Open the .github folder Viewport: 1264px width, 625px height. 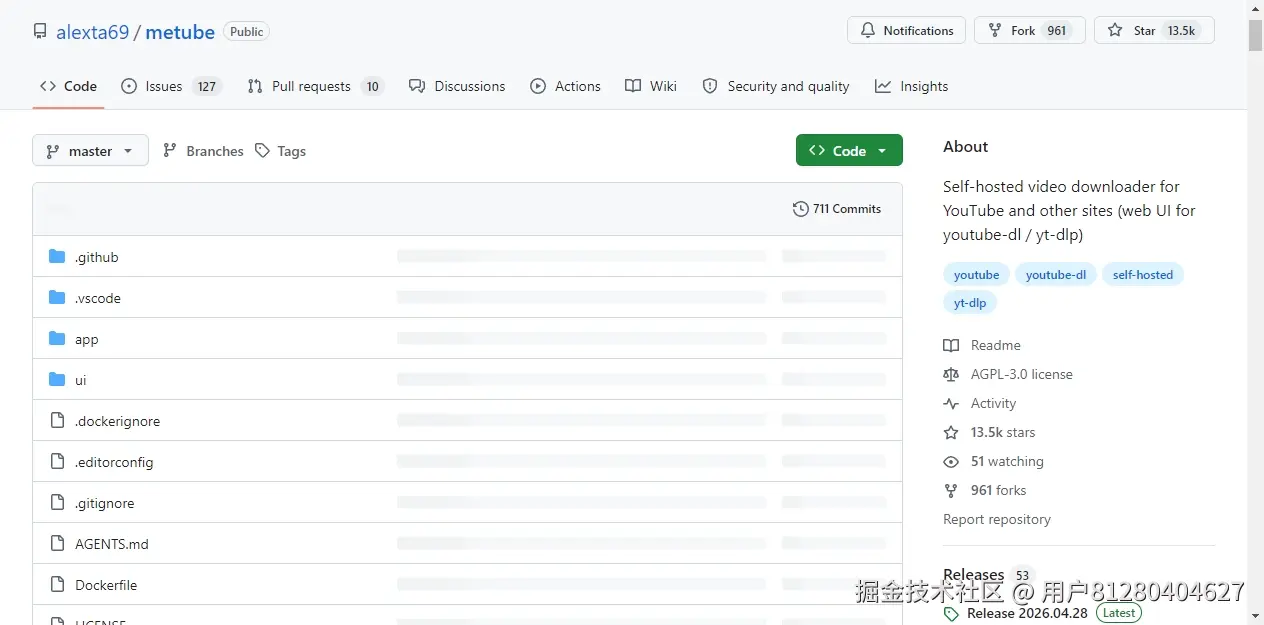tap(97, 257)
